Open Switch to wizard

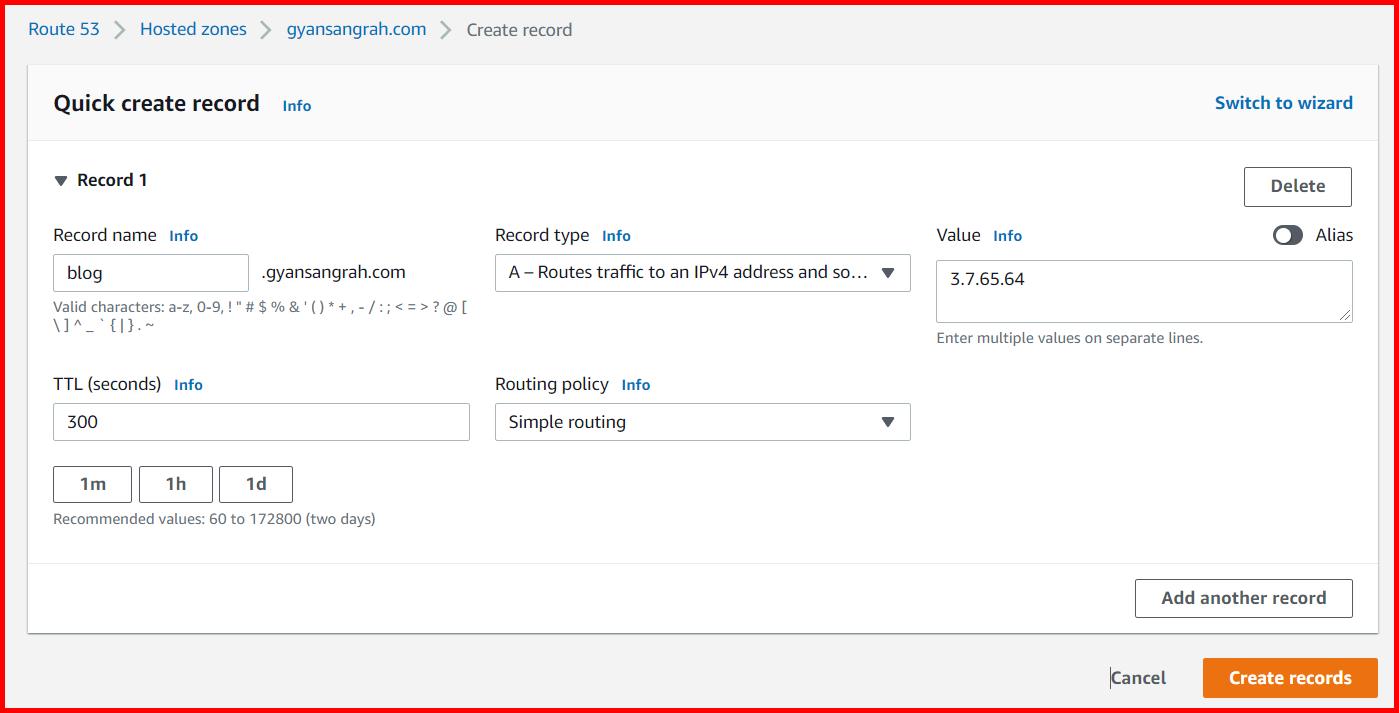click(x=1283, y=102)
